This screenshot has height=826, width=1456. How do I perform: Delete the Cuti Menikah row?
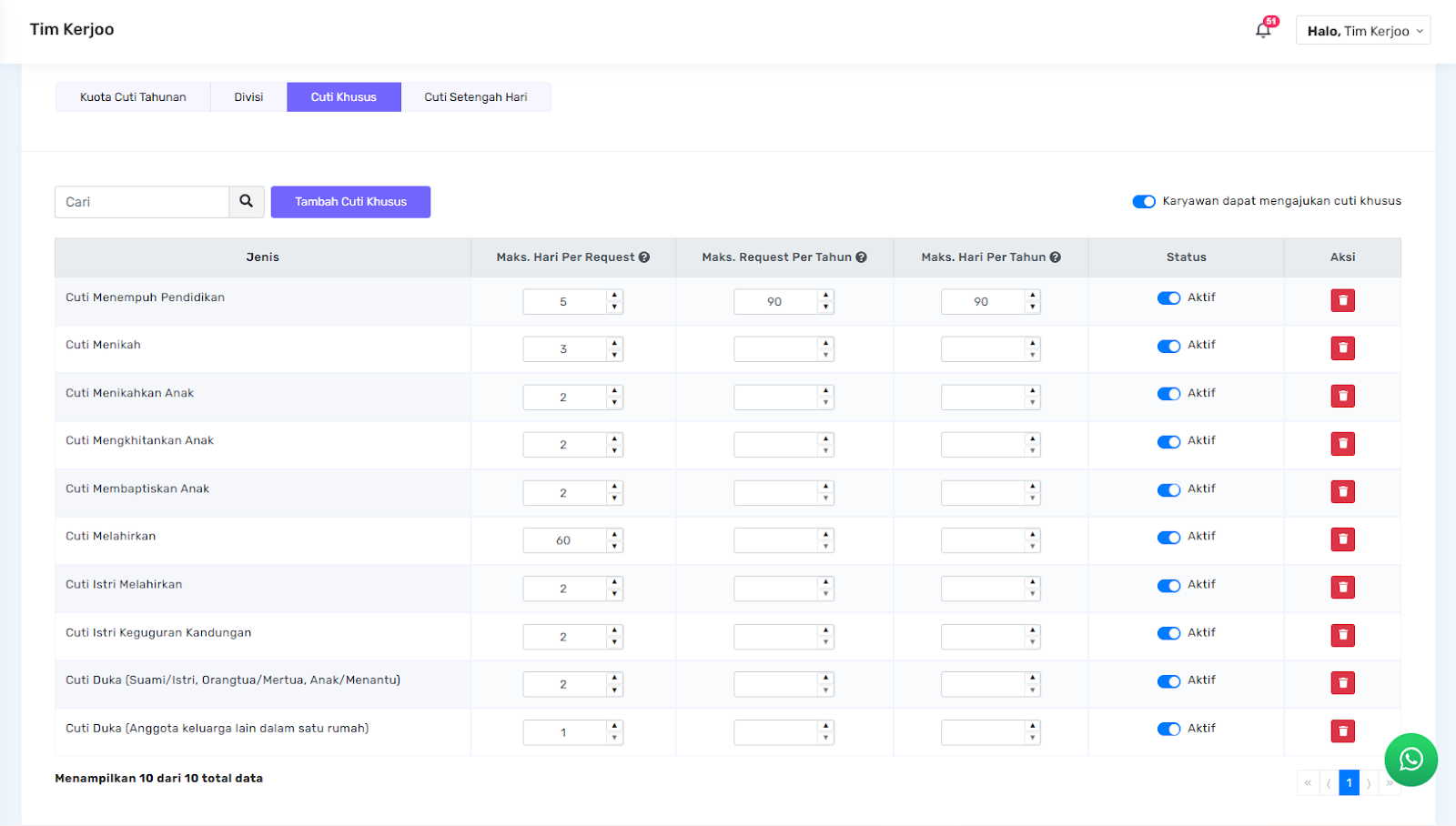1342,348
